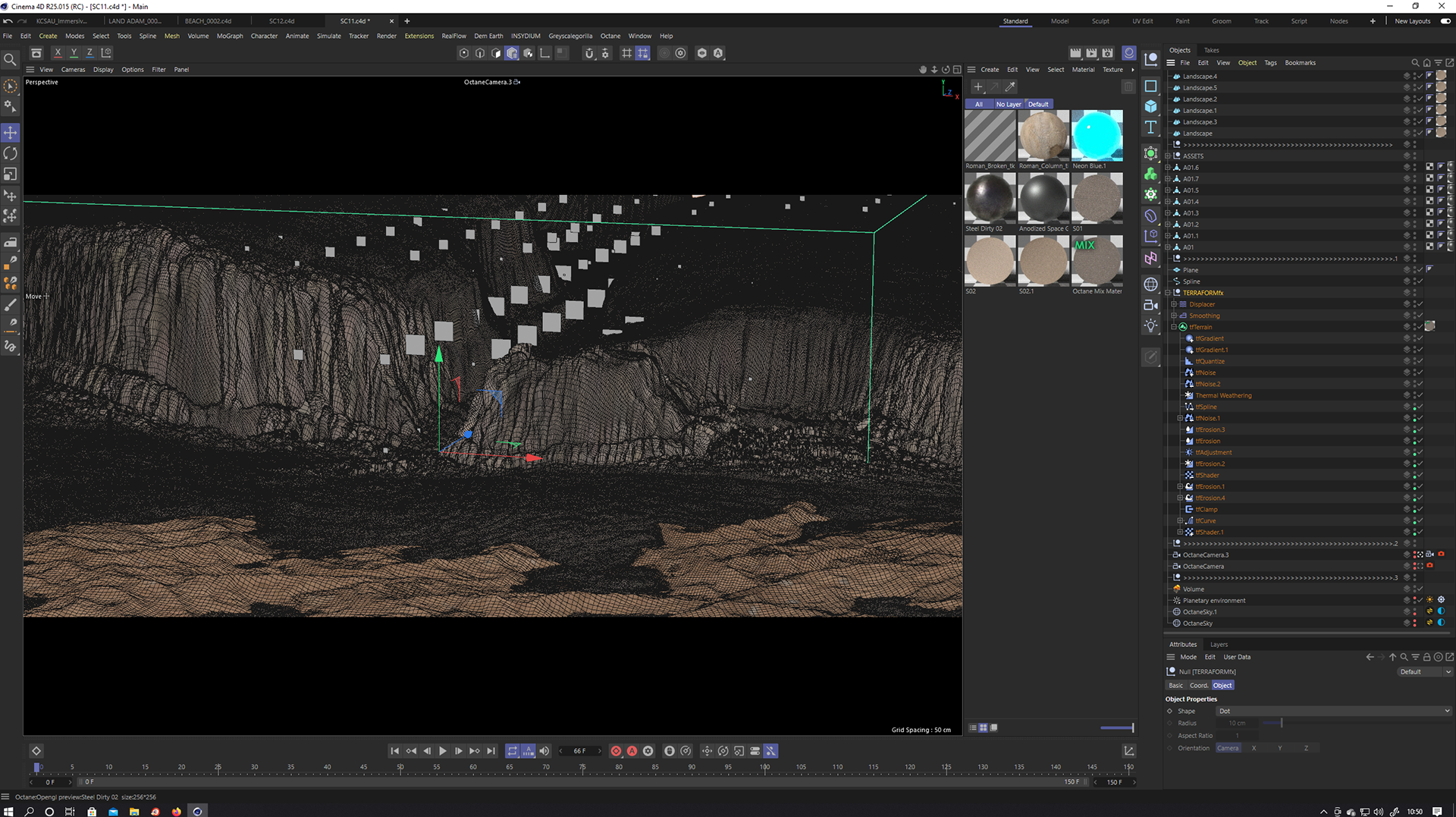Expand the ASSETS group in Objects

1168,156
